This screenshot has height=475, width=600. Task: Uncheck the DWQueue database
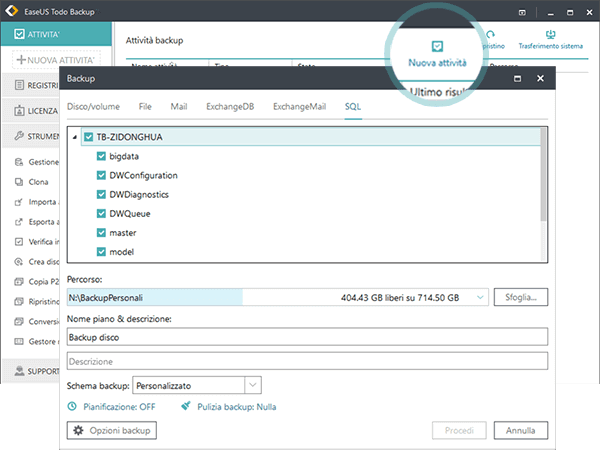[101, 214]
